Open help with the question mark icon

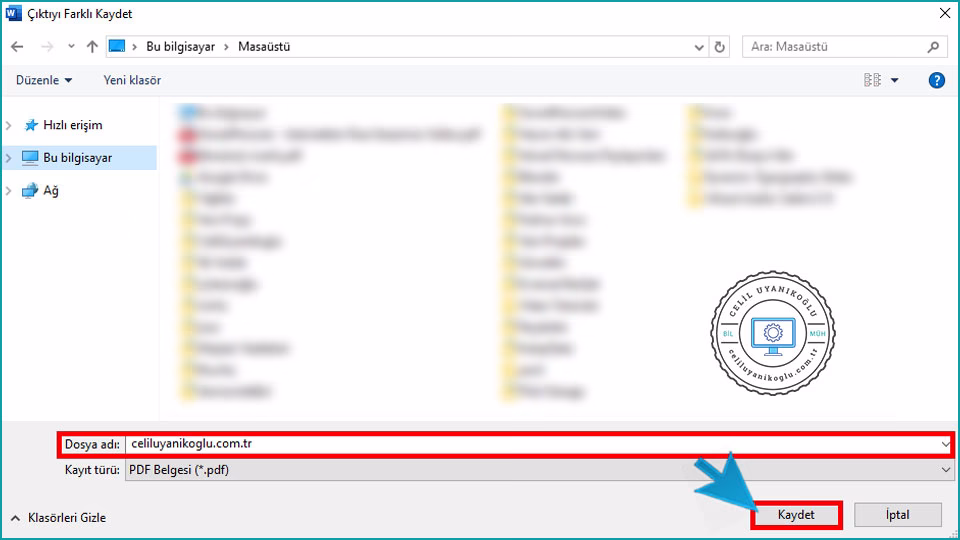tap(936, 80)
